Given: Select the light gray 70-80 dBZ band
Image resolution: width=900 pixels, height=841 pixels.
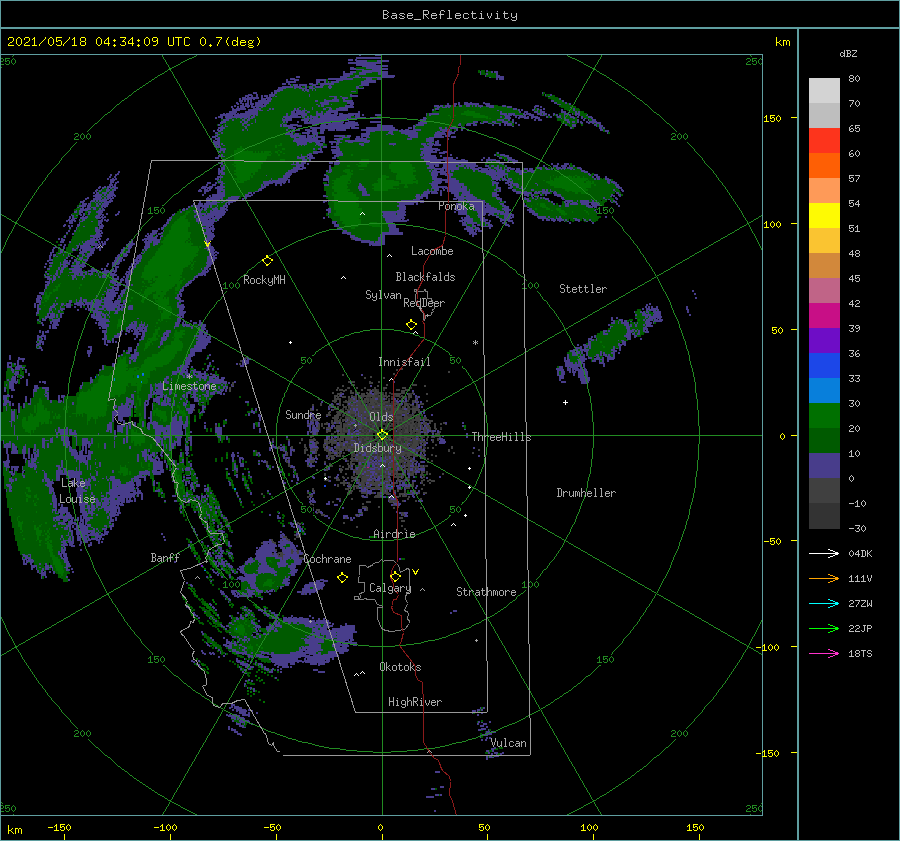Looking at the screenshot, I should 824,91.
